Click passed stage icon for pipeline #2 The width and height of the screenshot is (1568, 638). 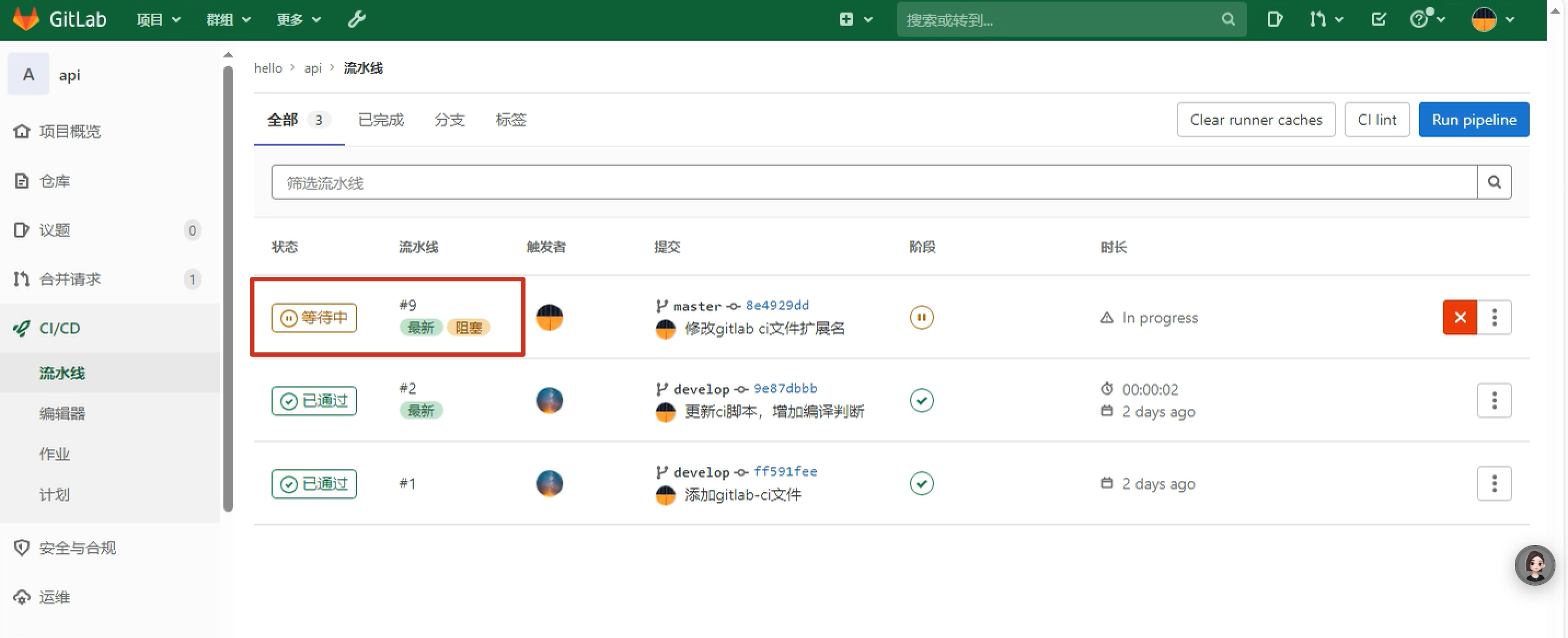(921, 400)
